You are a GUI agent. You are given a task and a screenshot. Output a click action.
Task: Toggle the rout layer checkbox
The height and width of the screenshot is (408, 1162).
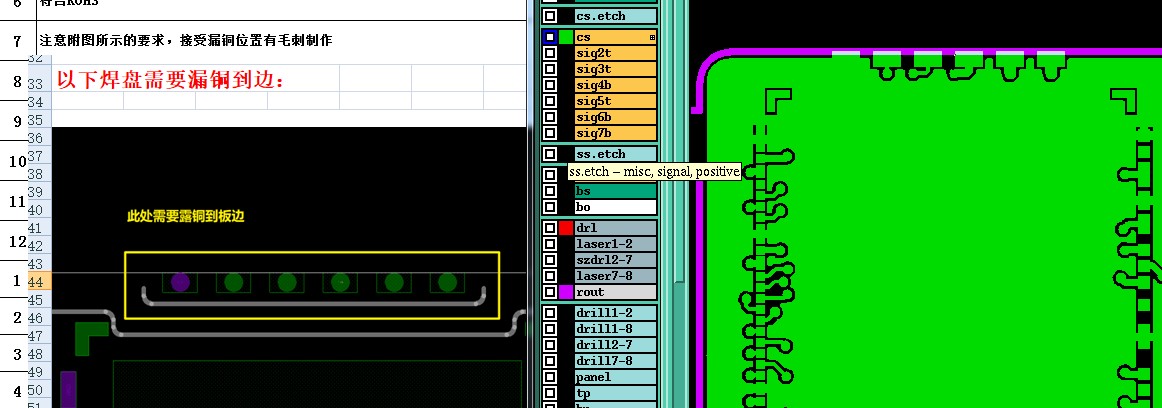click(x=550, y=292)
